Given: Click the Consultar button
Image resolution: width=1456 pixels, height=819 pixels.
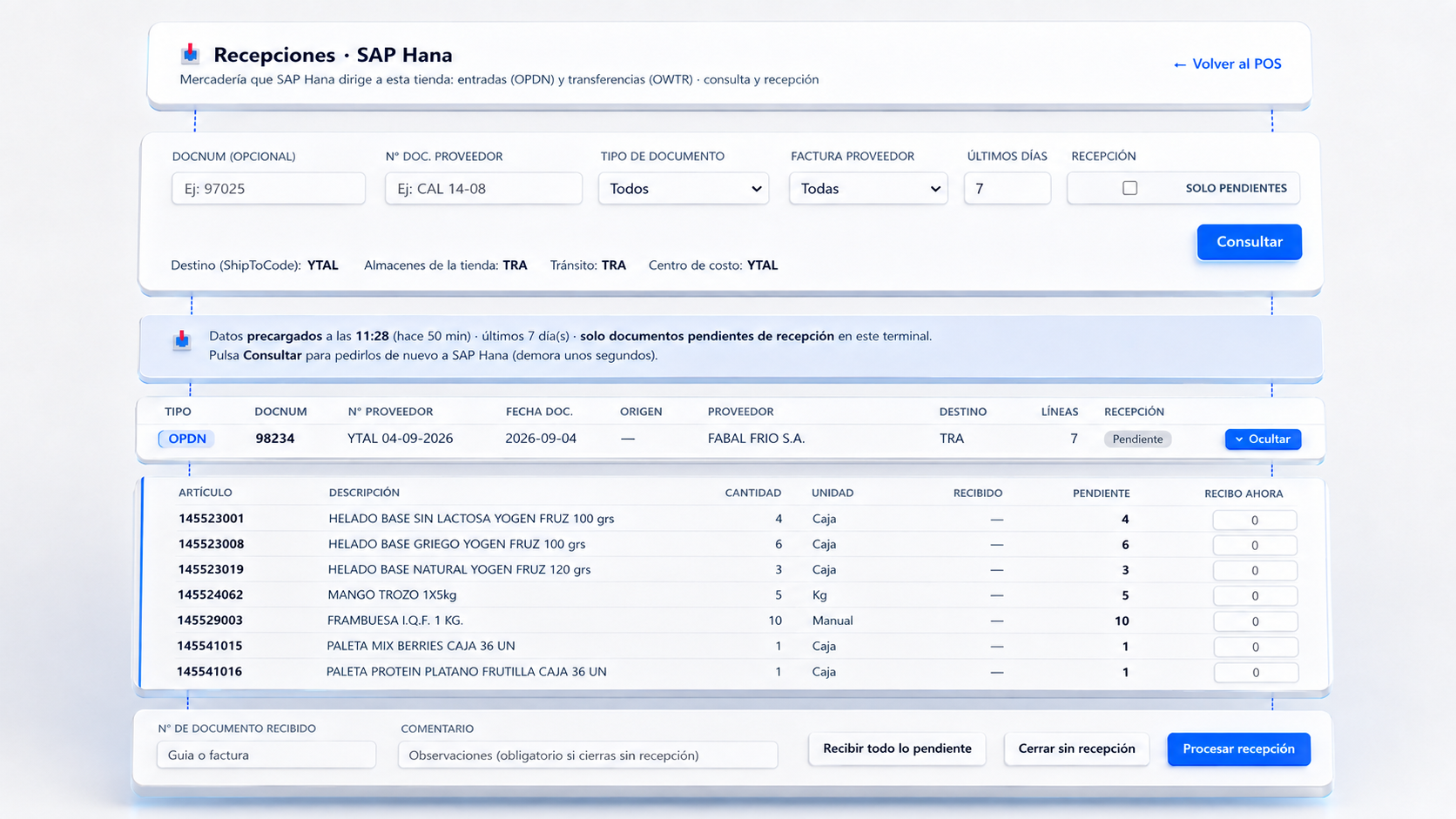Looking at the screenshot, I should pos(1249,242).
